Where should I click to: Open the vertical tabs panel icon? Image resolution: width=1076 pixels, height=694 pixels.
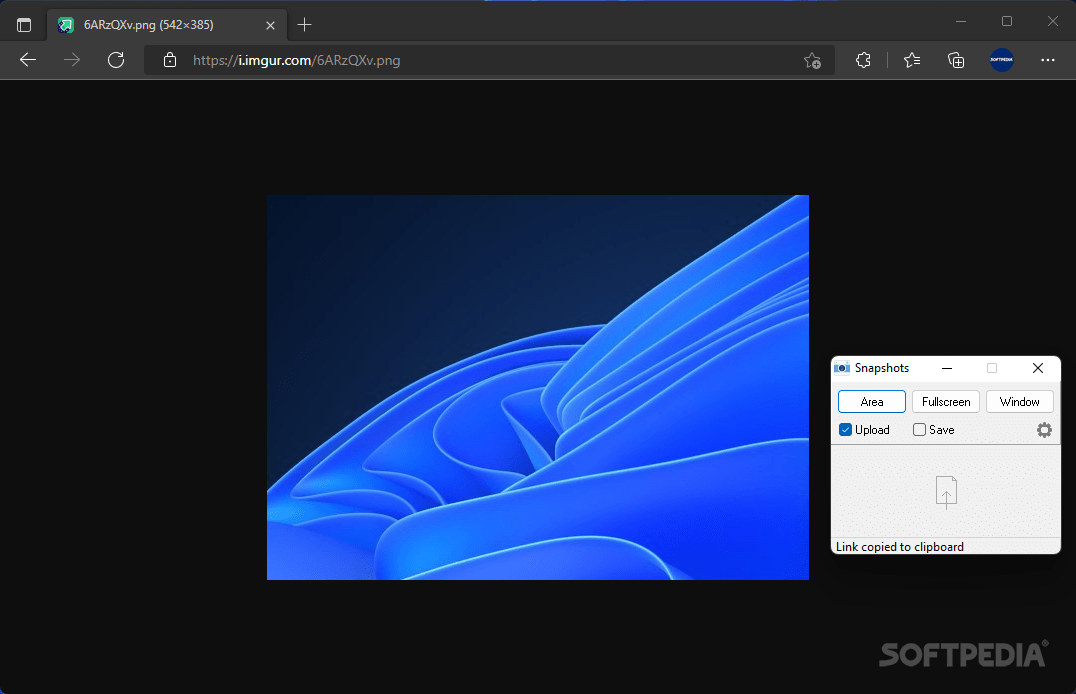coord(24,25)
